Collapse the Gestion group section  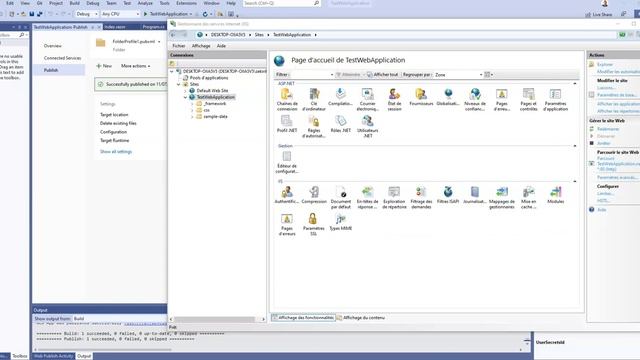coord(575,146)
